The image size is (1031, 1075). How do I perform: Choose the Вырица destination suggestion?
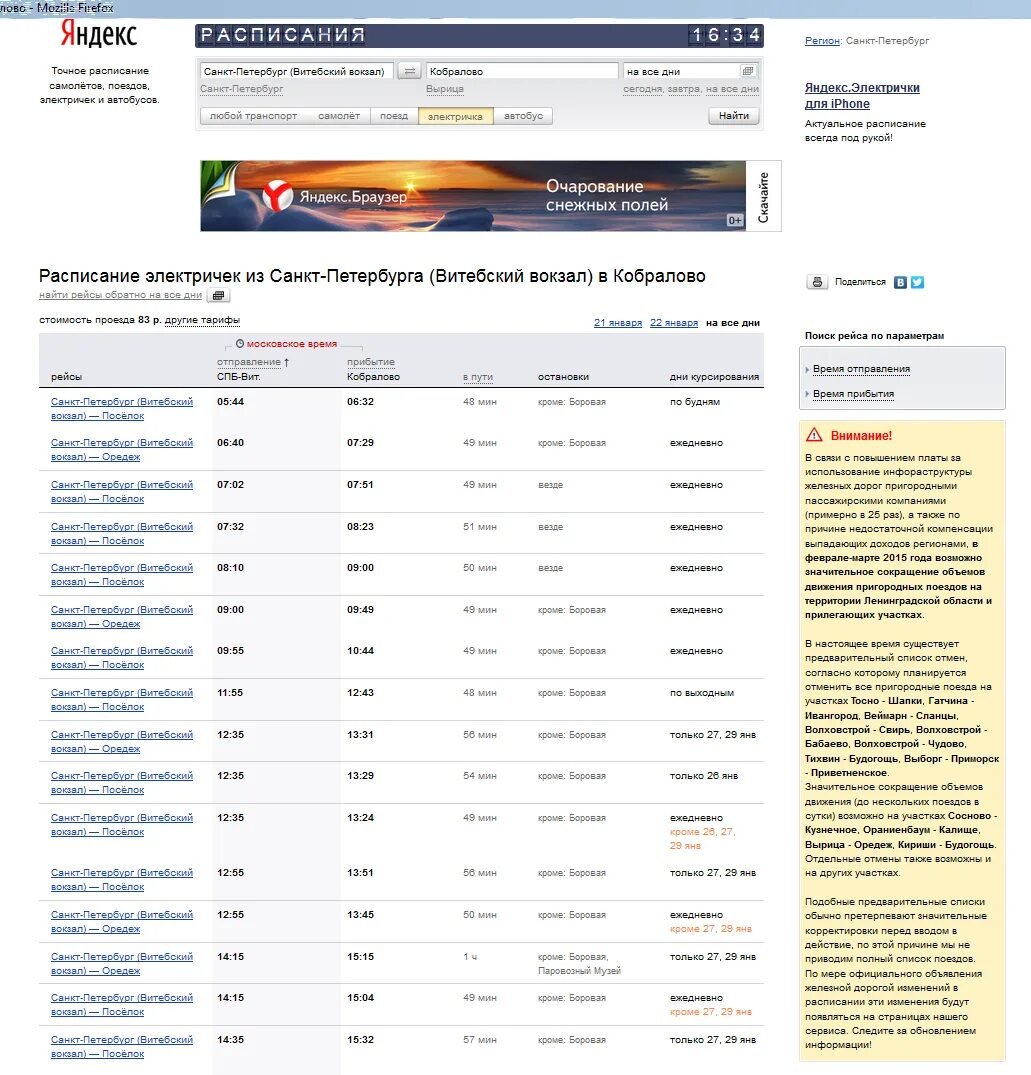[445, 89]
